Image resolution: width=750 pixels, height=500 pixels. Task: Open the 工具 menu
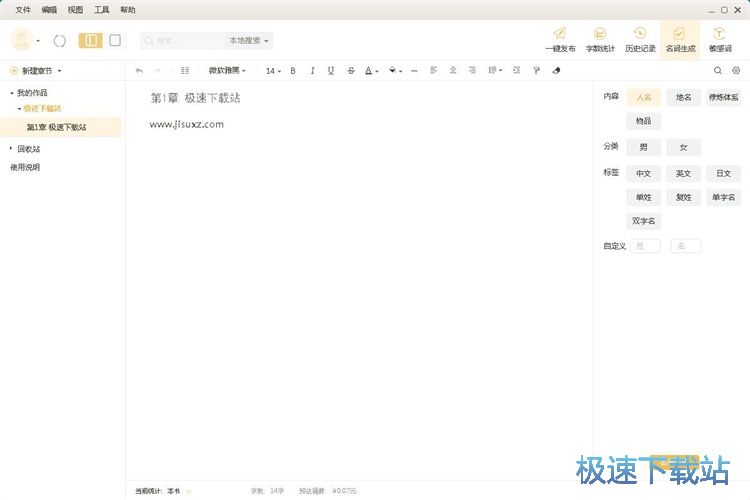pyautogui.click(x=101, y=10)
